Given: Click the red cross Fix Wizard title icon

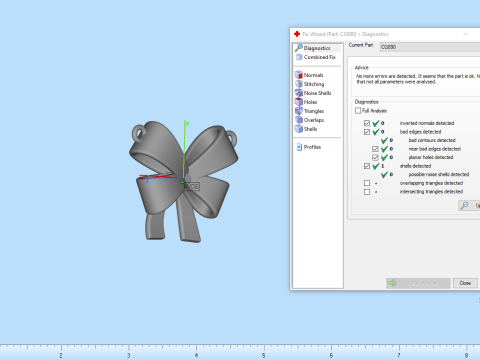Looking at the screenshot, I should 297,34.
